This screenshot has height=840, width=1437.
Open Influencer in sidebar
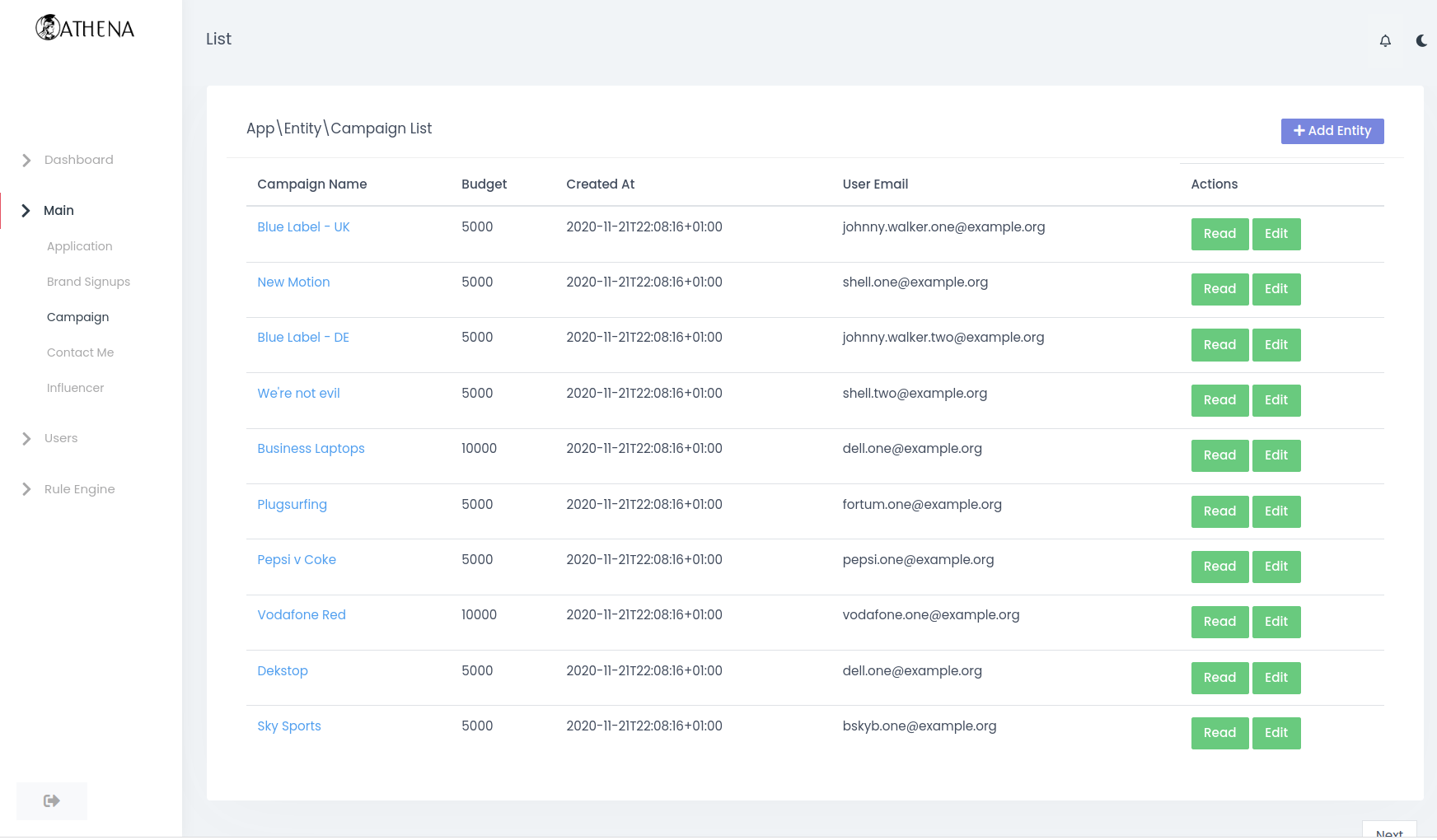coord(75,388)
